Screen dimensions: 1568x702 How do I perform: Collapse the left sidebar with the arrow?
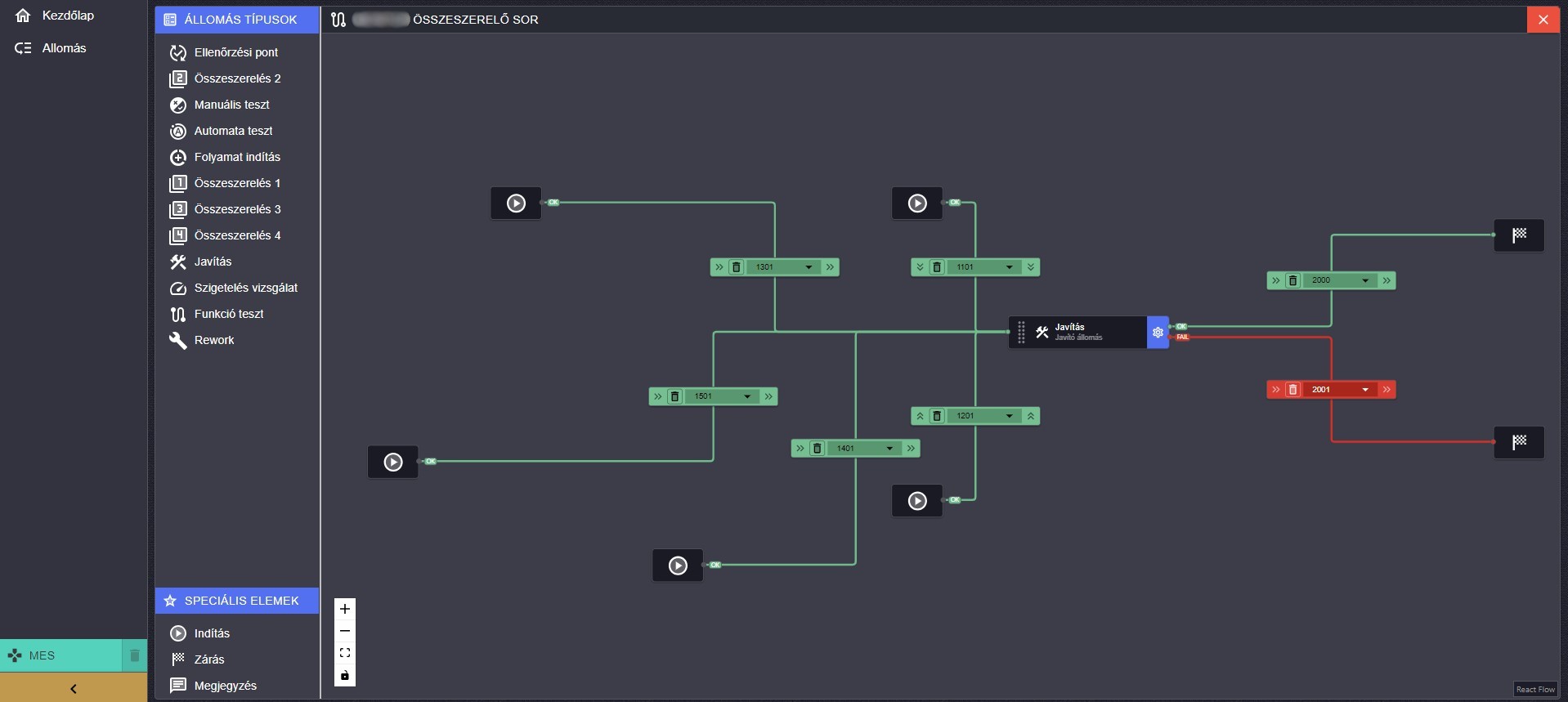coord(74,688)
